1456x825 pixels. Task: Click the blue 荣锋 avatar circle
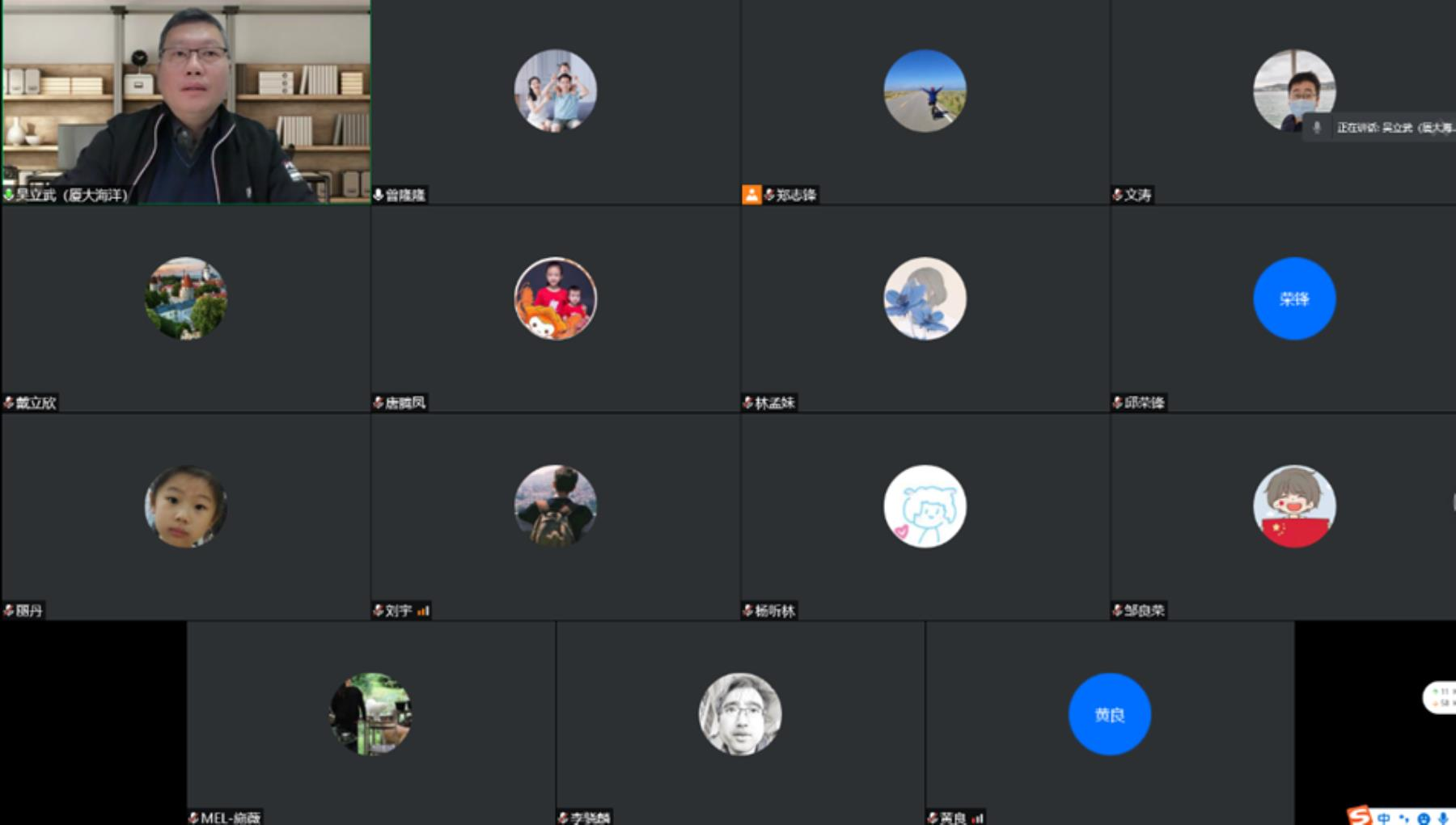pos(1294,298)
